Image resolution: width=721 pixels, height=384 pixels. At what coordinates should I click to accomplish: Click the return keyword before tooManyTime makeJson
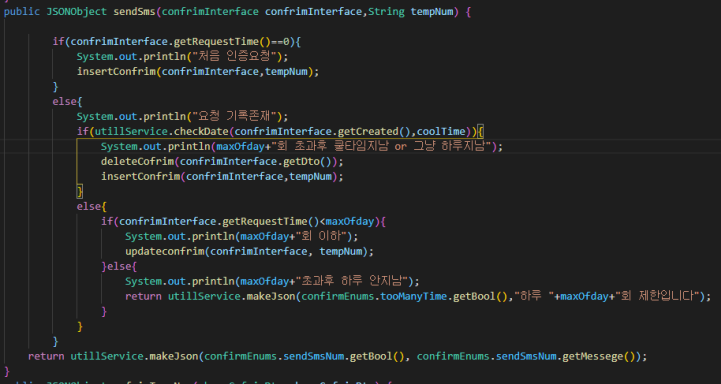(x=143, y=296)
